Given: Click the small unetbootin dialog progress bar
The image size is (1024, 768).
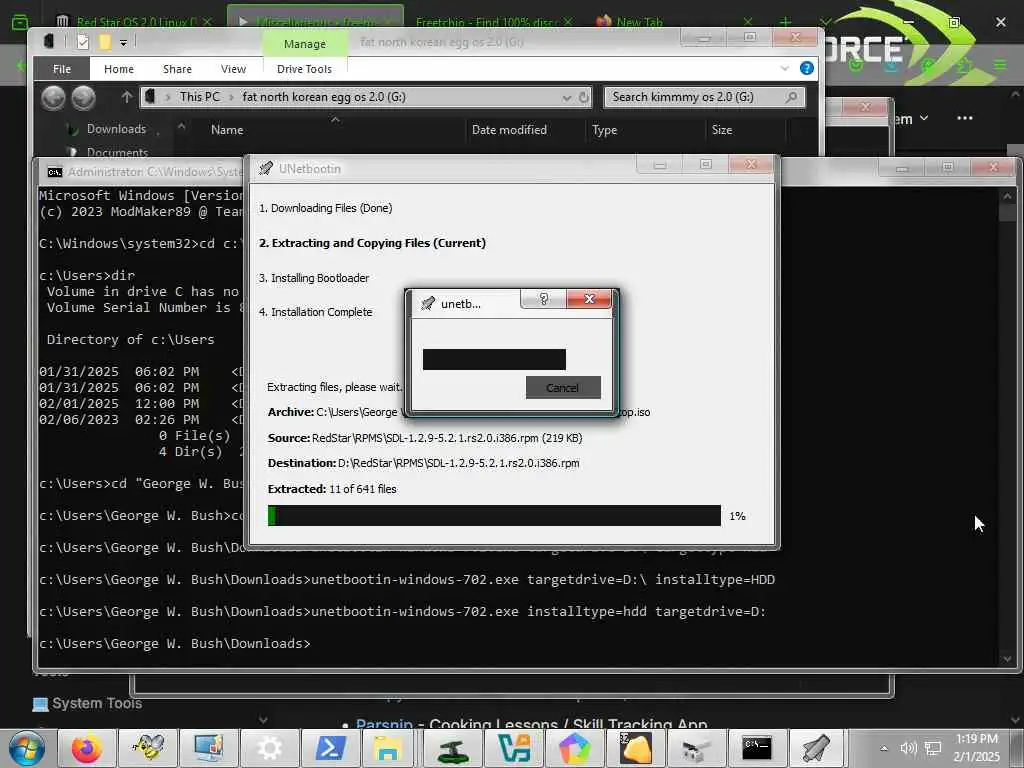Looking at the screenshot, I should [494, 359].
